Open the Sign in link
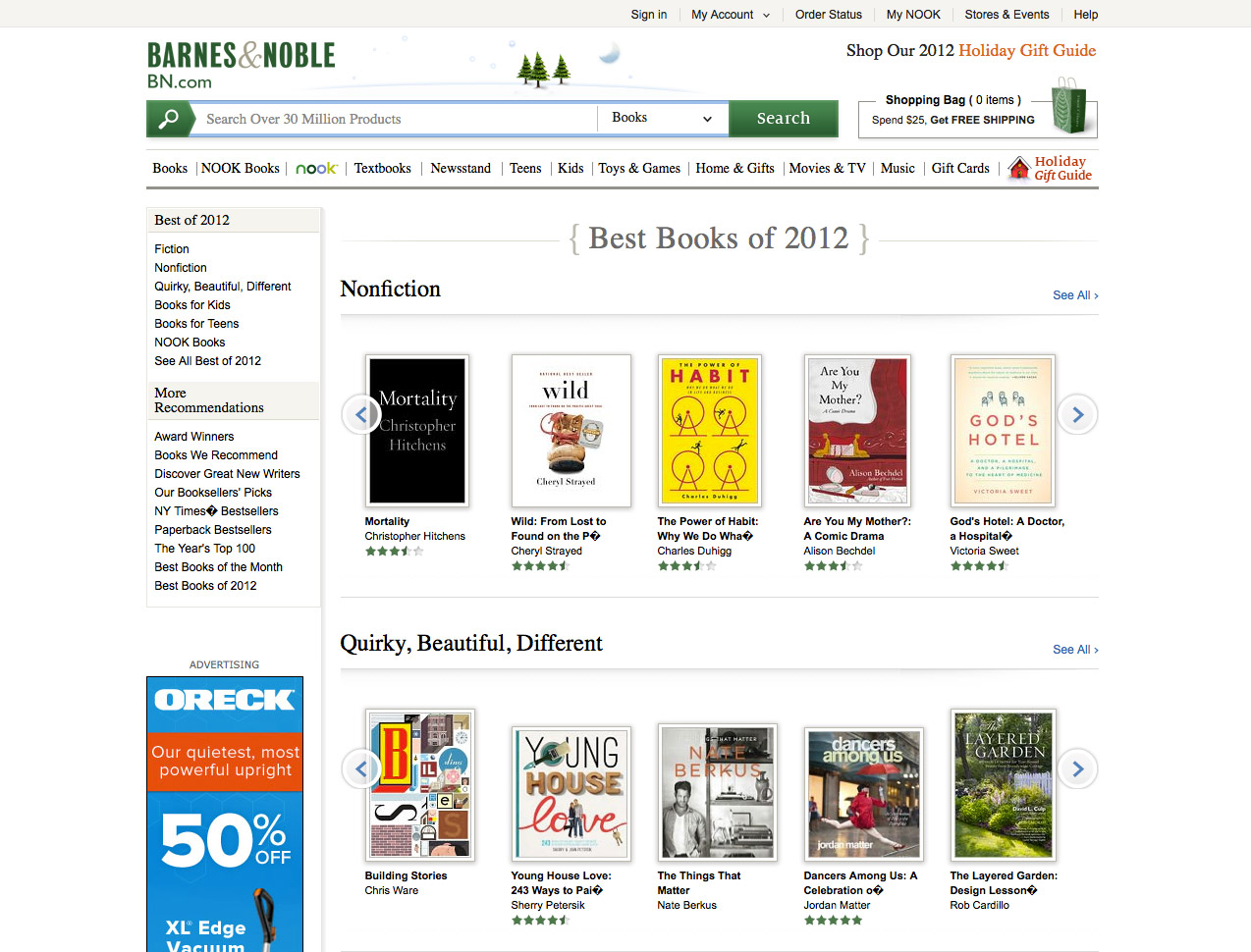The image size is (1251, 952). click(649, 15)
